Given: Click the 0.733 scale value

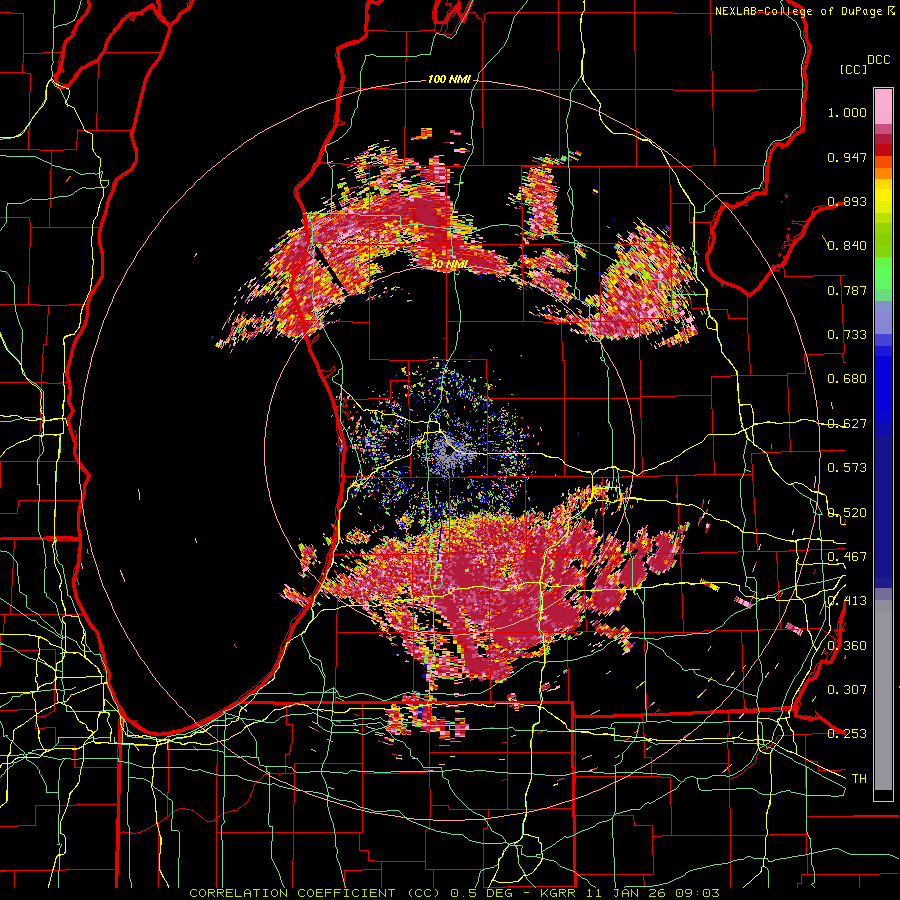Looking at the screenshot, I should click(x=847, y=335).
